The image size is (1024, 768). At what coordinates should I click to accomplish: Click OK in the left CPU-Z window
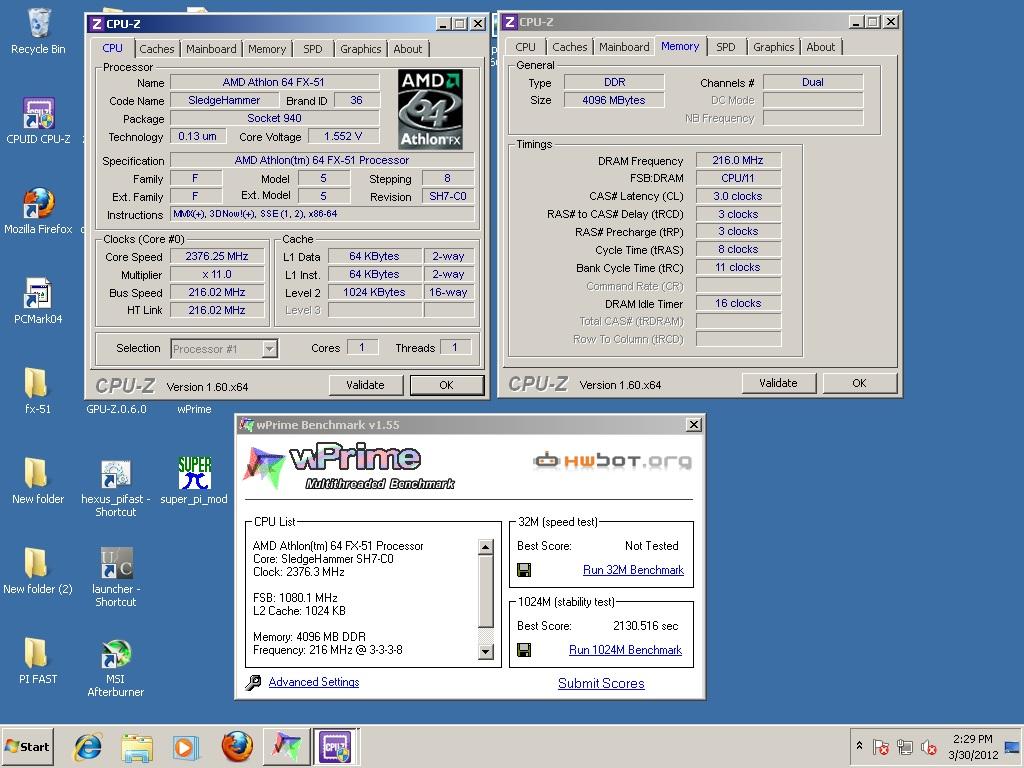click(446, 385)
